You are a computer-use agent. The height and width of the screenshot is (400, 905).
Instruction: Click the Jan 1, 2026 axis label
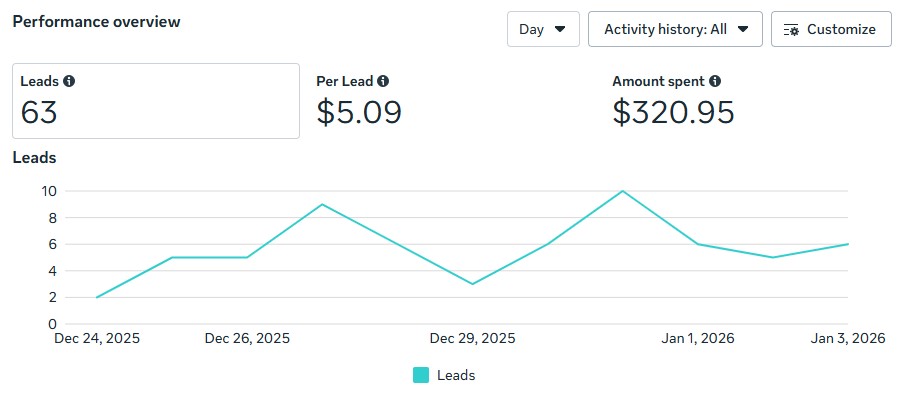pyautogui.click(x=698, y=339)
